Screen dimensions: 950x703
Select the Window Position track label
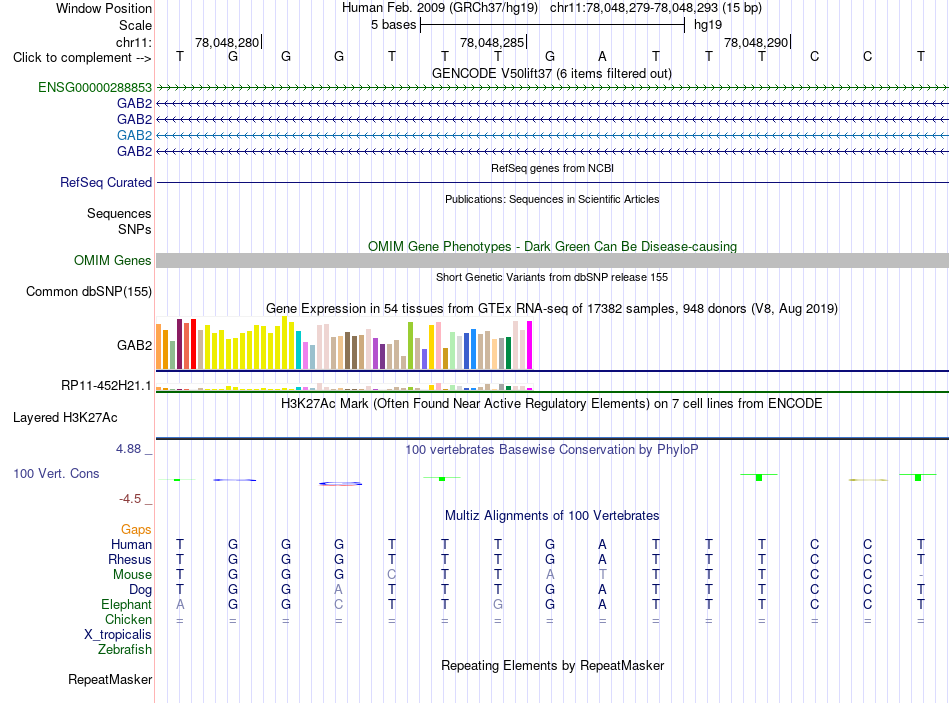tap(104, 8)
